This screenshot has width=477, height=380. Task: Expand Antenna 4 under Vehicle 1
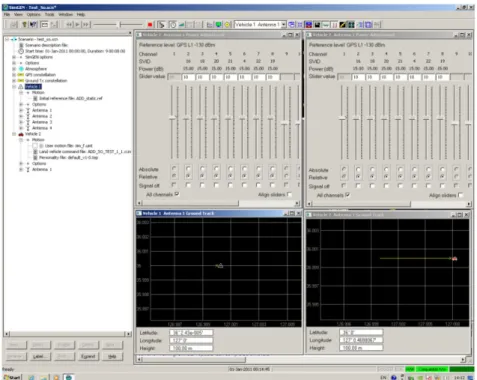[21, 128]
